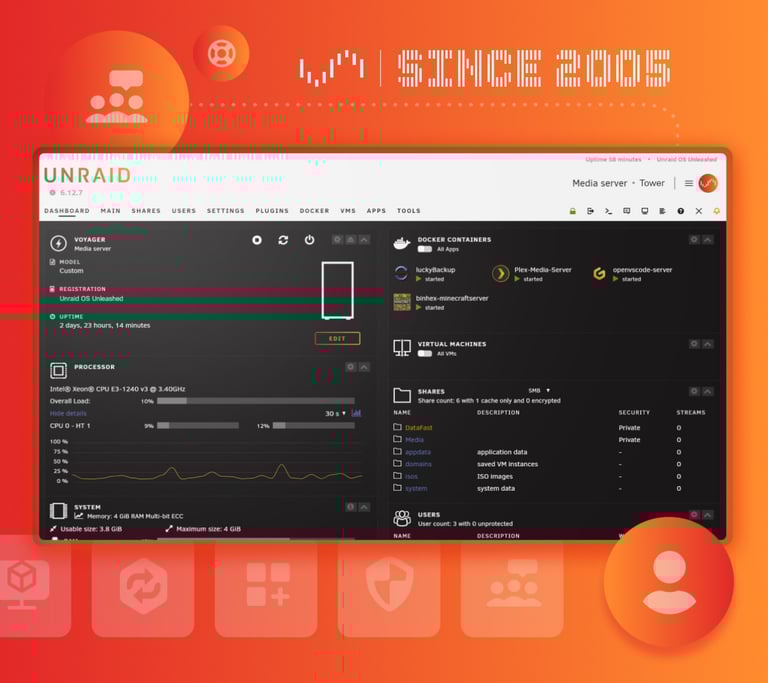
Task: Open the Apps tab
Action: tap(376, 211)
